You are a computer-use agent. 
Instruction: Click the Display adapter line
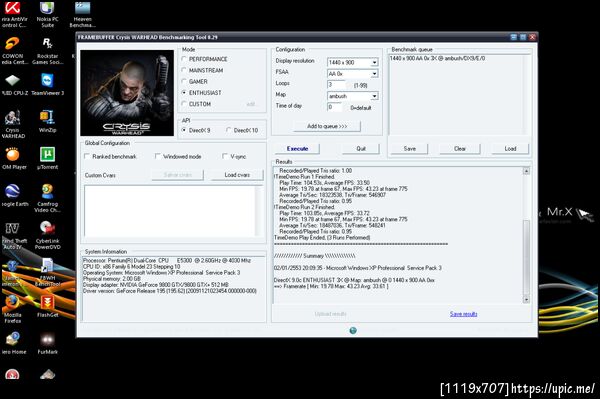pyautogui.click(x=155, y=285)
